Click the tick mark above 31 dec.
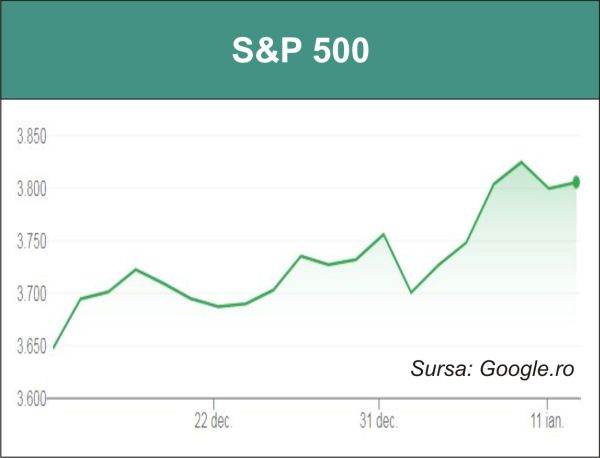Viewport: 600px width, 458px height. 379,404
